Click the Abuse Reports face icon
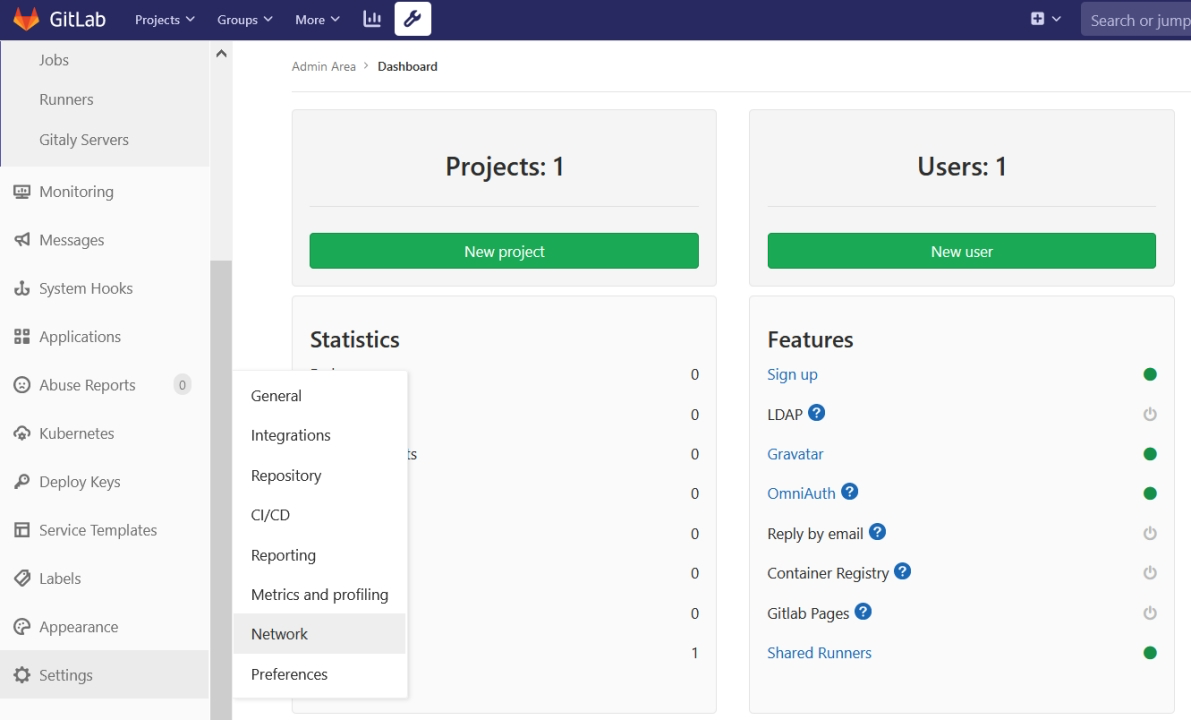This screenshot has width=1191, height=720. [x=22, y=385]
